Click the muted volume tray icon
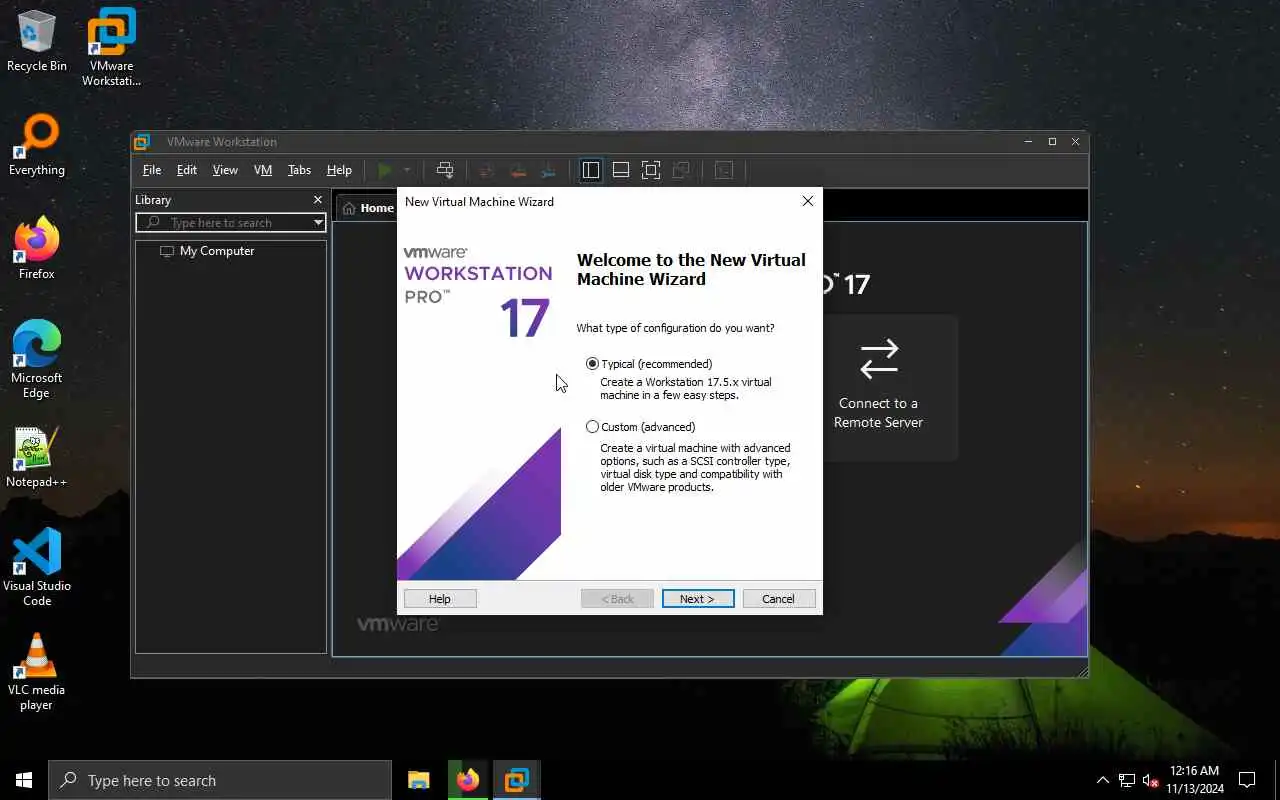This screenshot has height=800, width=1280. (1151, 780)
